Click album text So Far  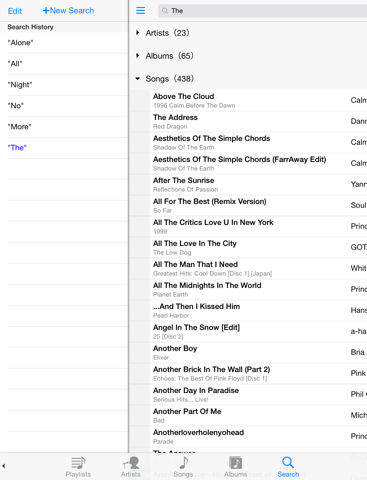pyautogui.click(x=162, y=210)
